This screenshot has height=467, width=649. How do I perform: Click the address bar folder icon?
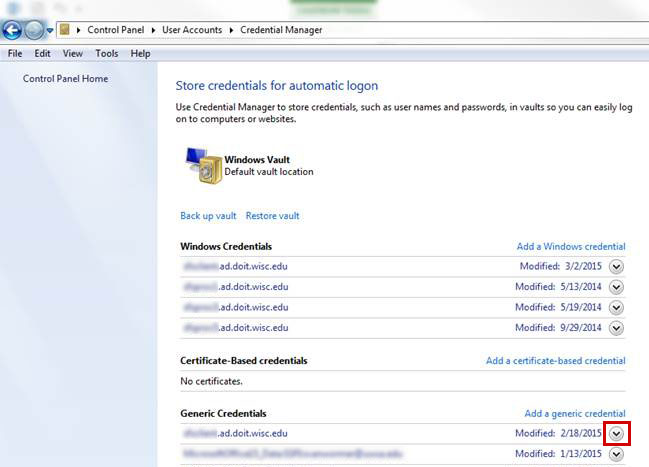tap(65, 29)
